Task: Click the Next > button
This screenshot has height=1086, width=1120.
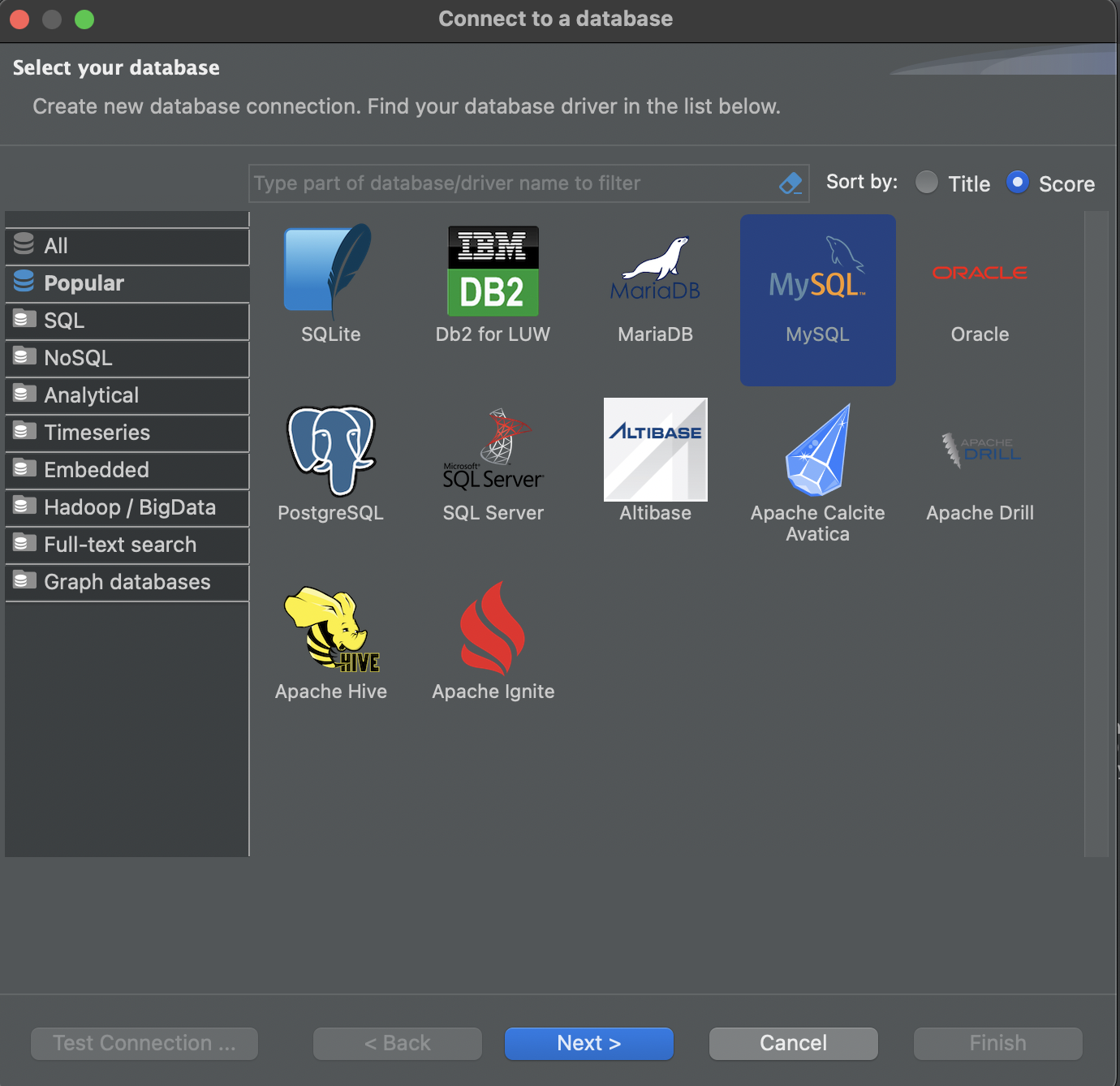Action: [589, 1043]
